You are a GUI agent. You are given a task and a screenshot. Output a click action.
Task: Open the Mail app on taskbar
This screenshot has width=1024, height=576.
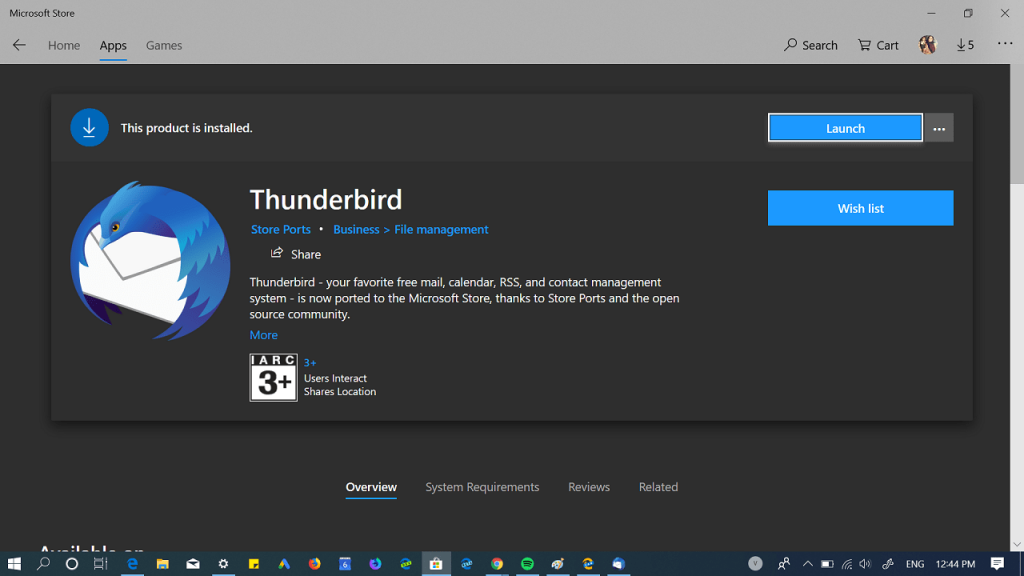tap(193, 564)
